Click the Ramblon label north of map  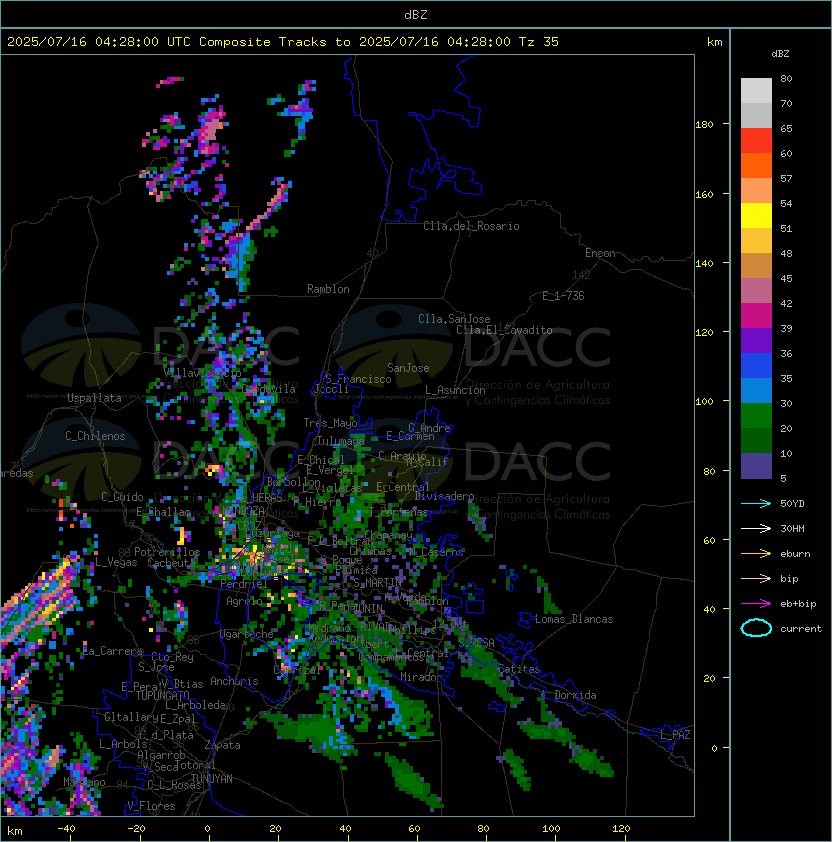(328, 289)
